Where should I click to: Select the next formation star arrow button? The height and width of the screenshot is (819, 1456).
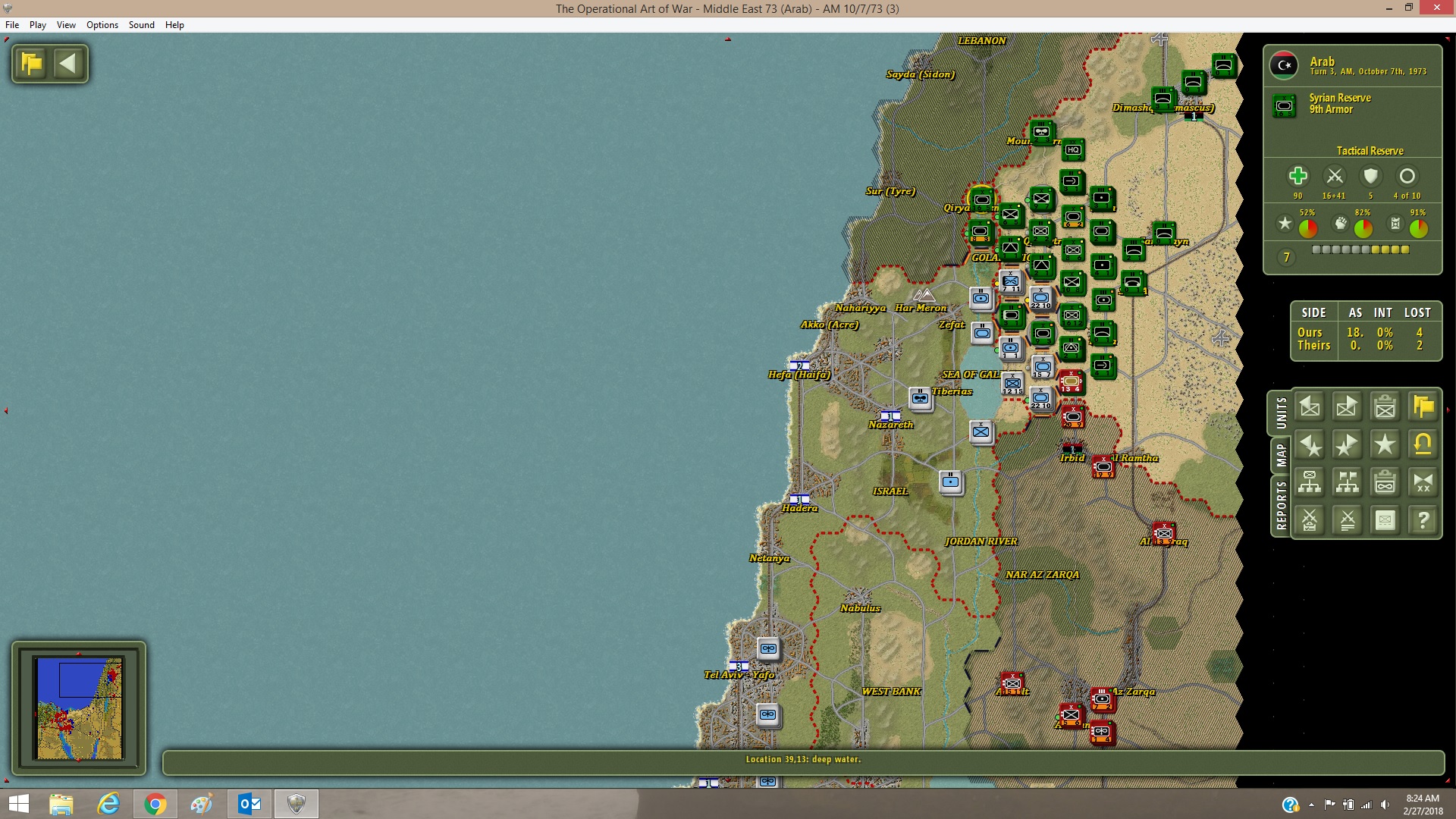click(x=1347, y=445)
